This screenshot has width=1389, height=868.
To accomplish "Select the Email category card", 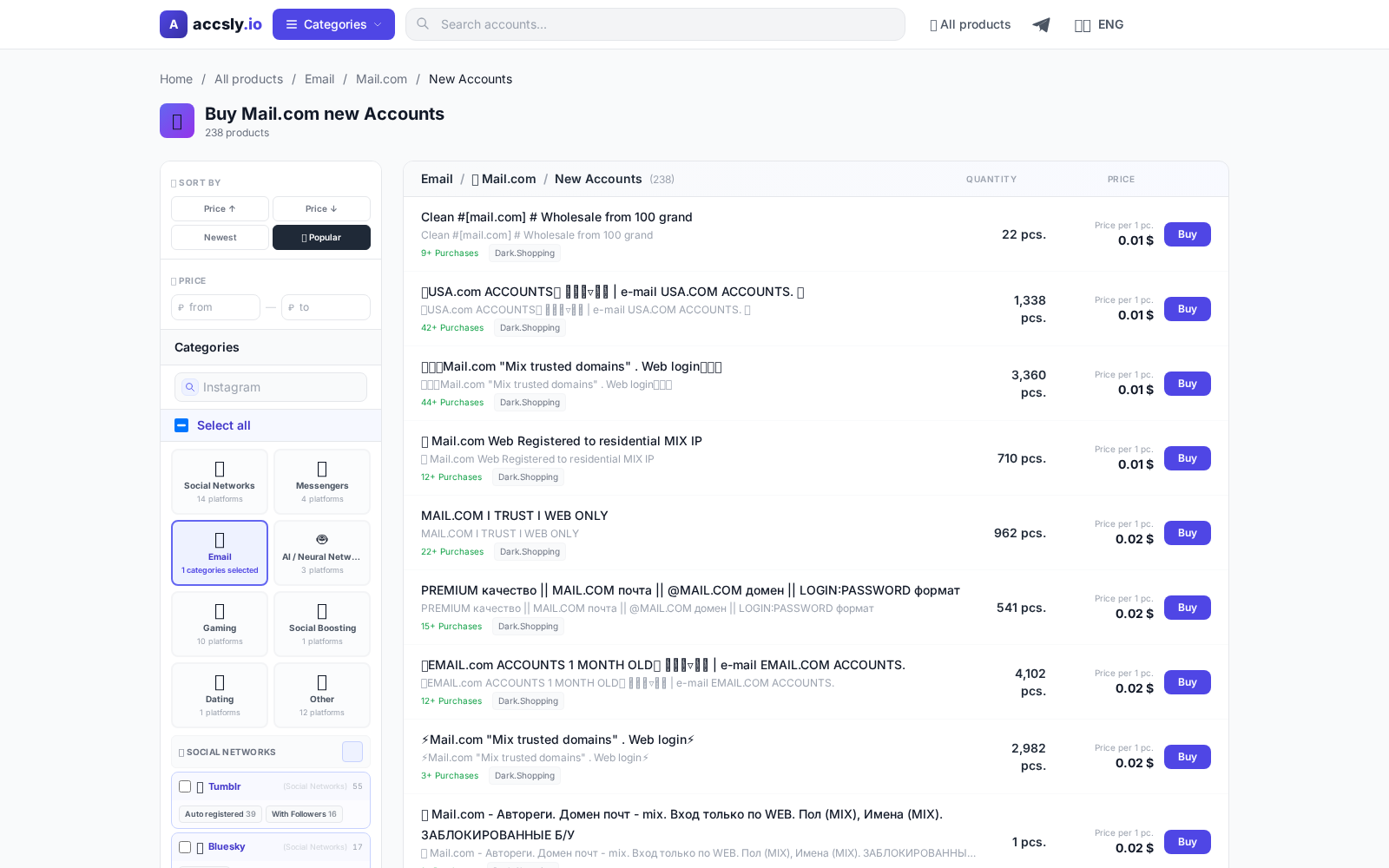I will 220,553.
